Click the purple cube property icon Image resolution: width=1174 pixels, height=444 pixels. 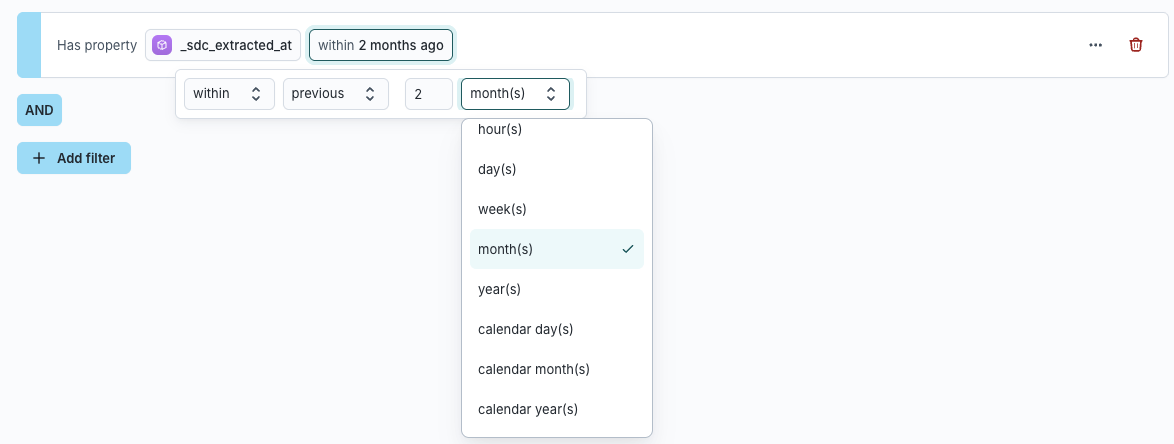[162, 45]
